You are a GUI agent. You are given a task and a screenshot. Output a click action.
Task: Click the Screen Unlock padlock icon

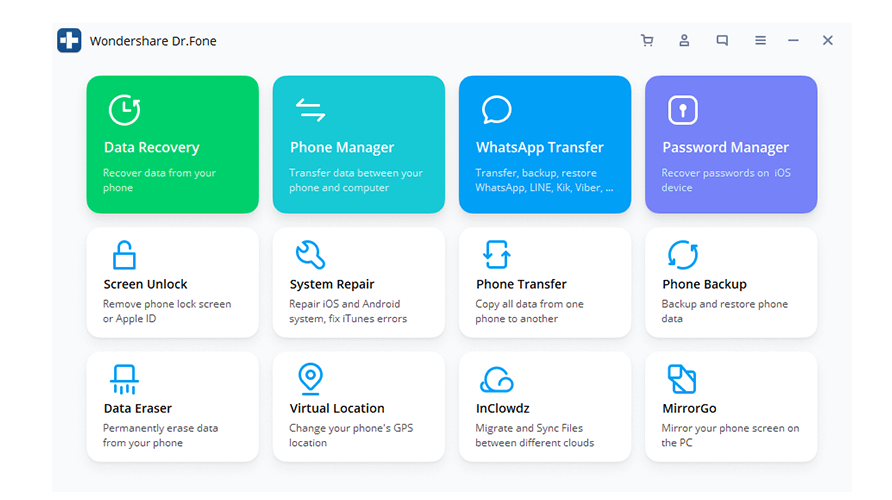point(124,255)
